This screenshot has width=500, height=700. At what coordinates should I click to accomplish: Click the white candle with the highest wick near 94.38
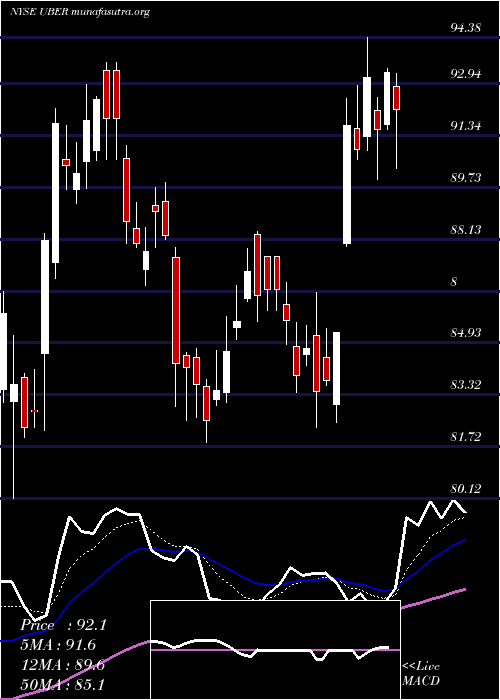click(x=367, y=107)
